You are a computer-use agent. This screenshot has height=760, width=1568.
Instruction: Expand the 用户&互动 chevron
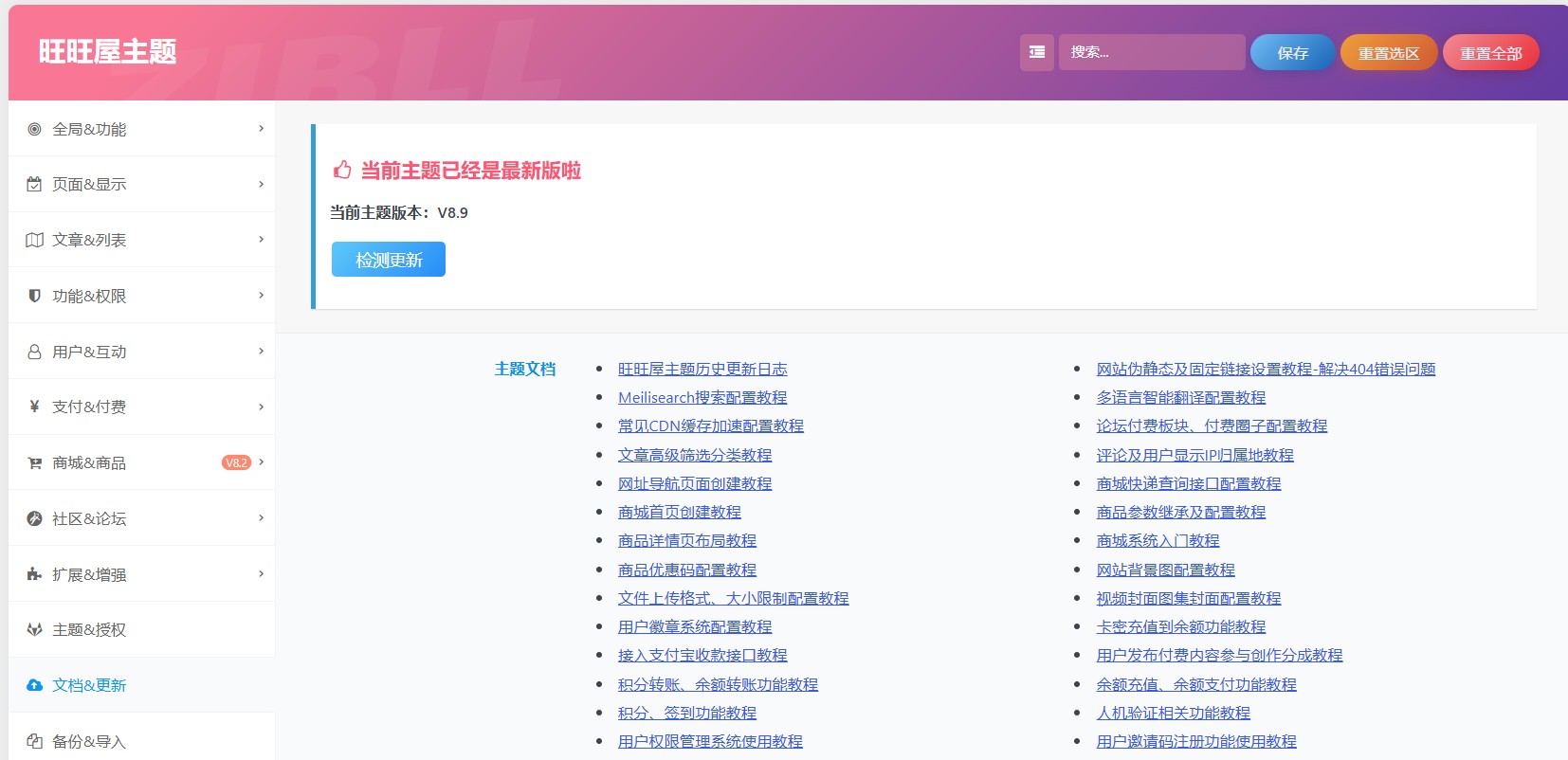coord(262,351)
